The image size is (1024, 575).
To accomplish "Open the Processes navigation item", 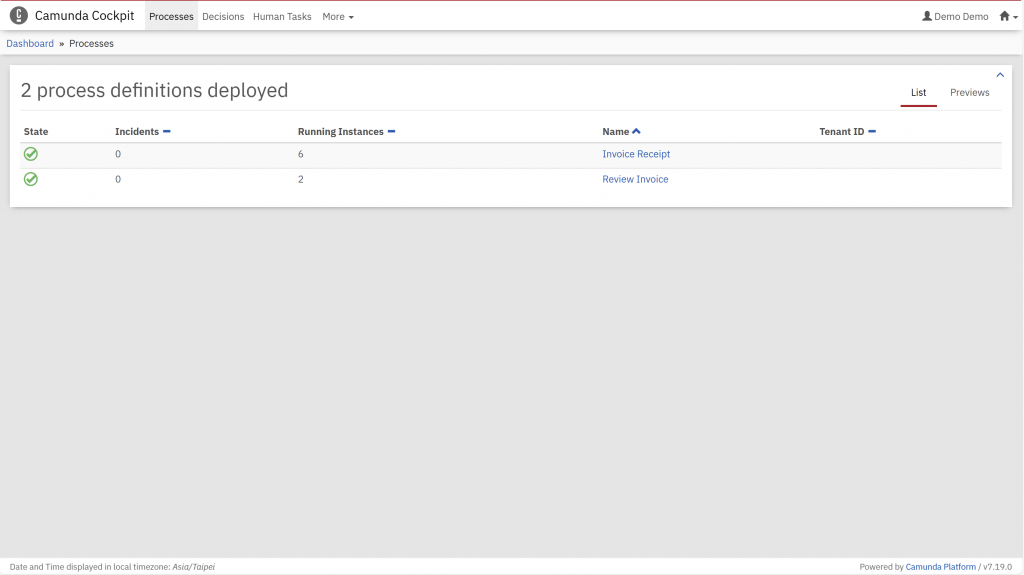I will click(171, 16).
